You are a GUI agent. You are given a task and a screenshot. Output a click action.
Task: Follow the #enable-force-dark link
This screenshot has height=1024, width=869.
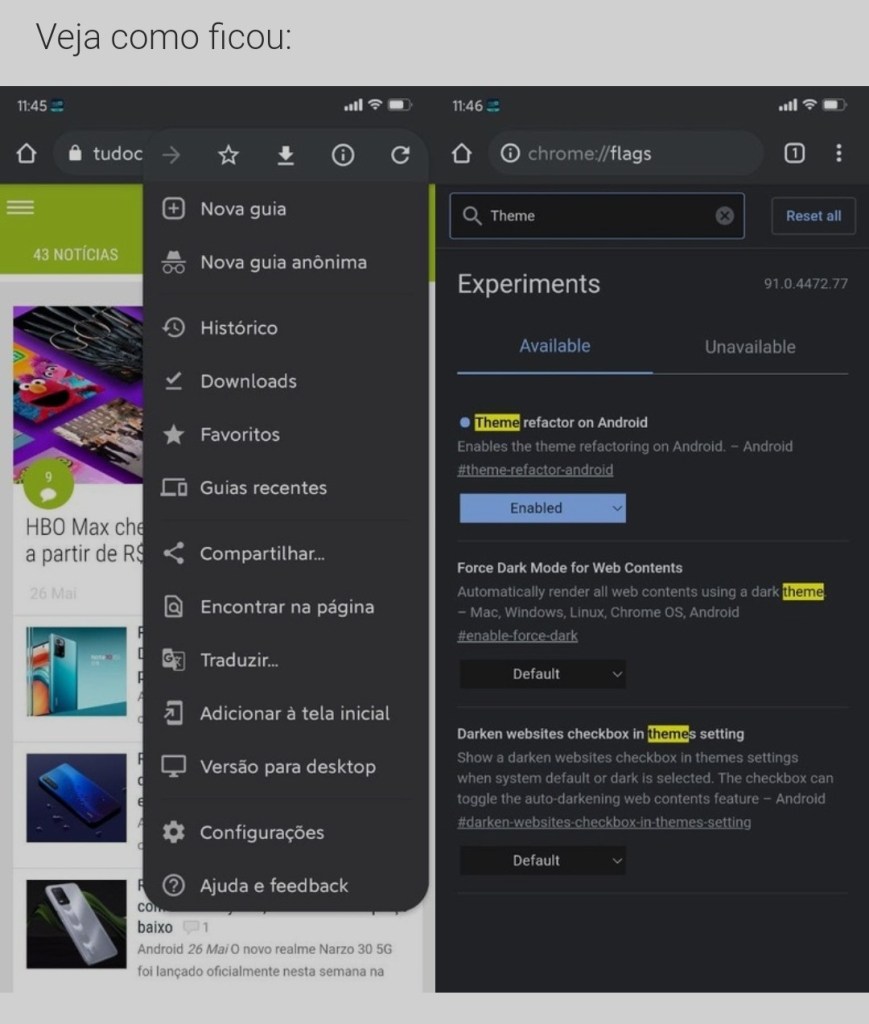[517, 636]
